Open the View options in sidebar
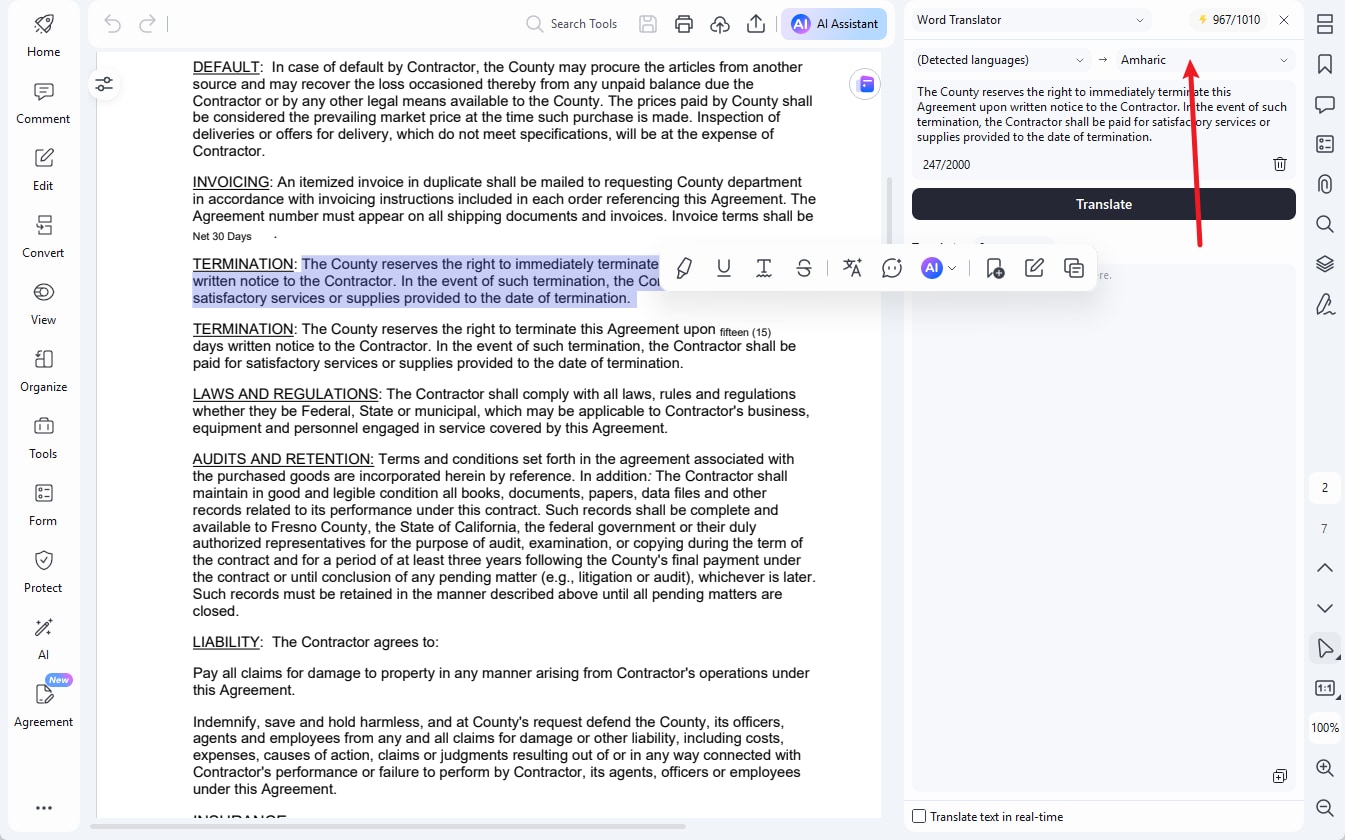1345x840 pixels. [43, 305]
